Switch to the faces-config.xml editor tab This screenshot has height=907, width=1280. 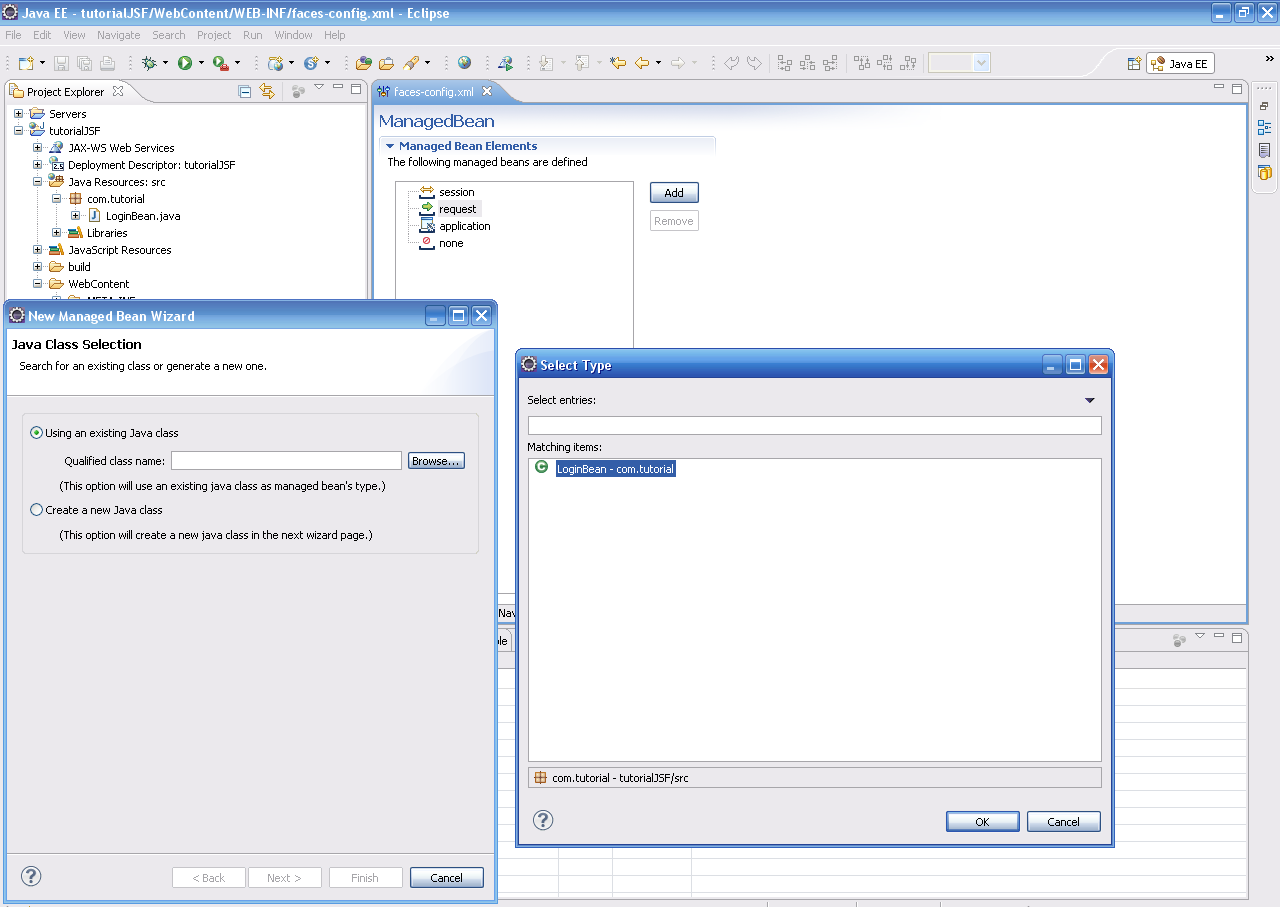pos(433,91)
